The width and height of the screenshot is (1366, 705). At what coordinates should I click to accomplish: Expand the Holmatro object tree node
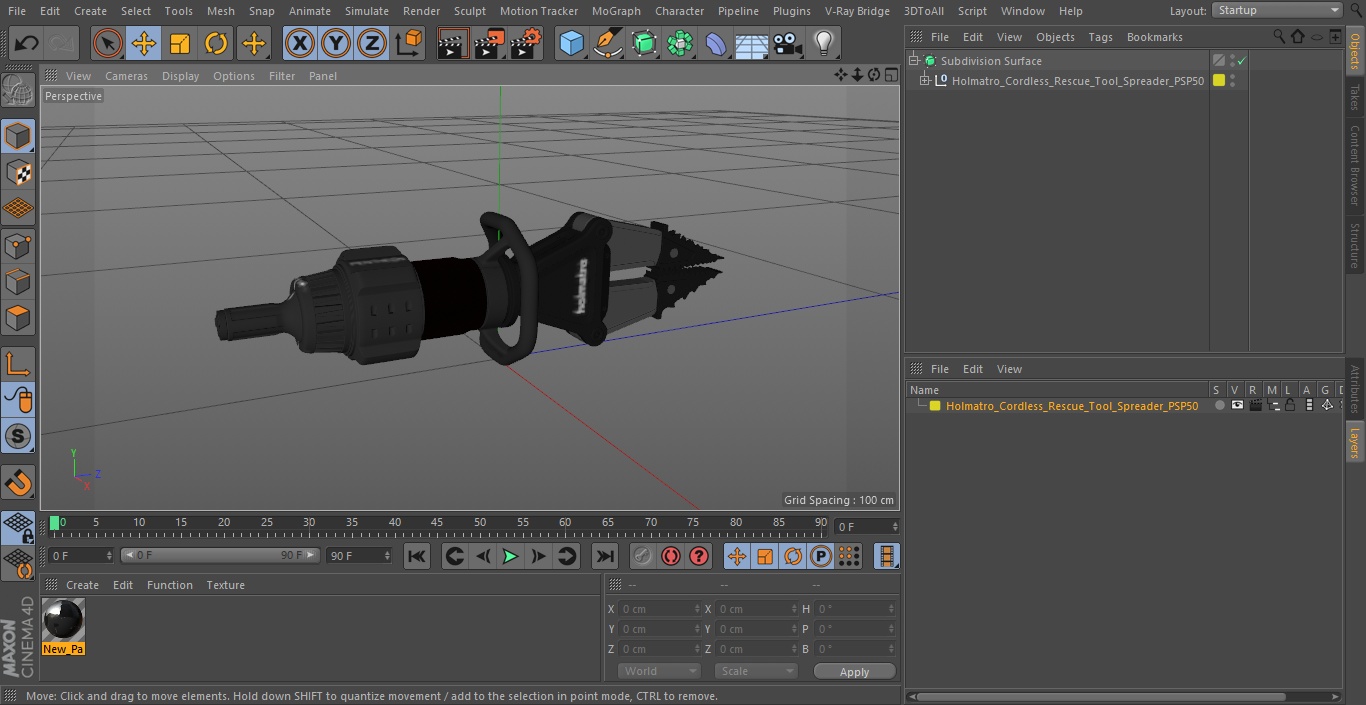[925, 81]
